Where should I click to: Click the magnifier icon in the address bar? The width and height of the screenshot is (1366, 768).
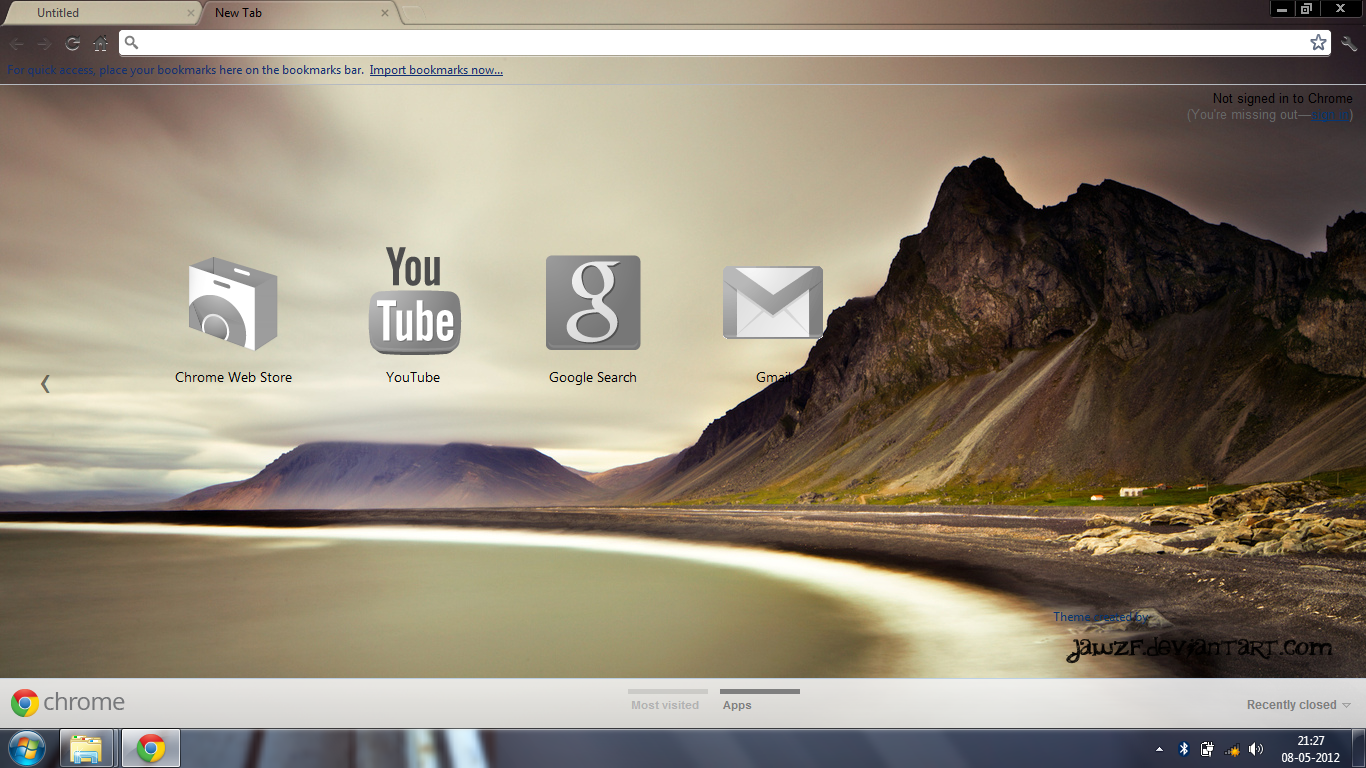pyautogui.click(x=131, y=43)
